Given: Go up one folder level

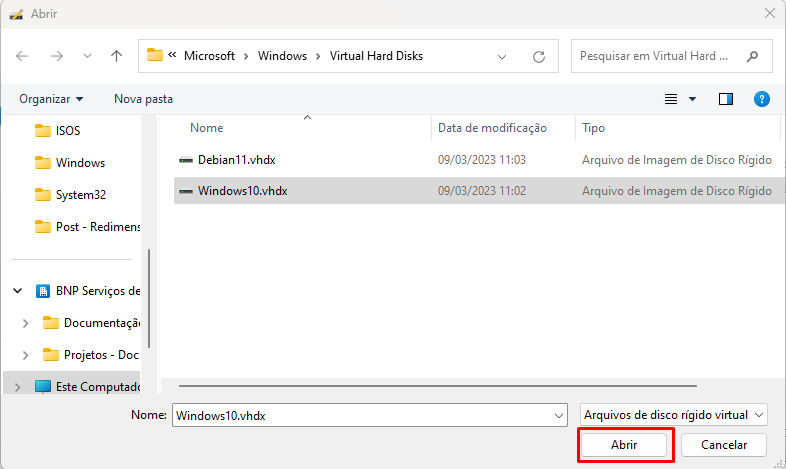Looking at the screenshot, I should click(x=116, y=56).
